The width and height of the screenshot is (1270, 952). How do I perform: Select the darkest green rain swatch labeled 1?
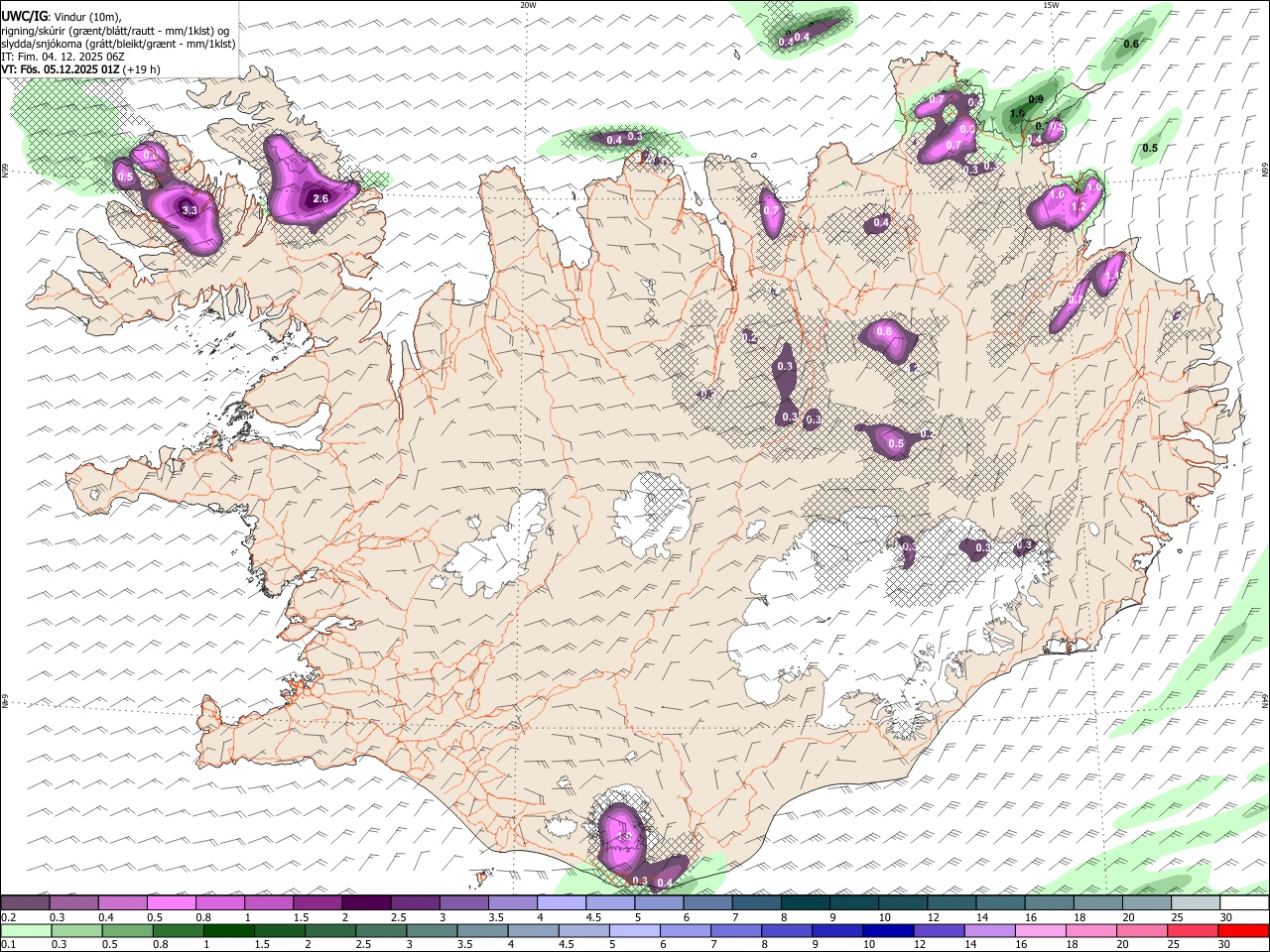click(227, 930)
